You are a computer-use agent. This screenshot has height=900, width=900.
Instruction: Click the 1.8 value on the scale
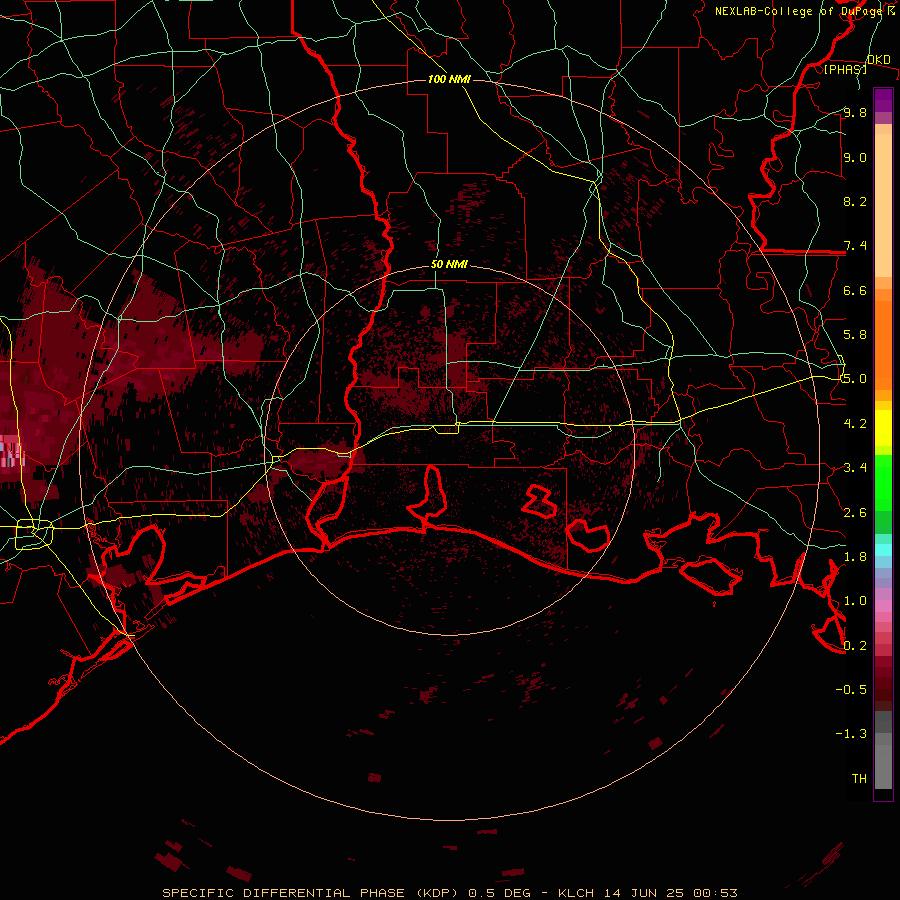click(x=855, y=557)
